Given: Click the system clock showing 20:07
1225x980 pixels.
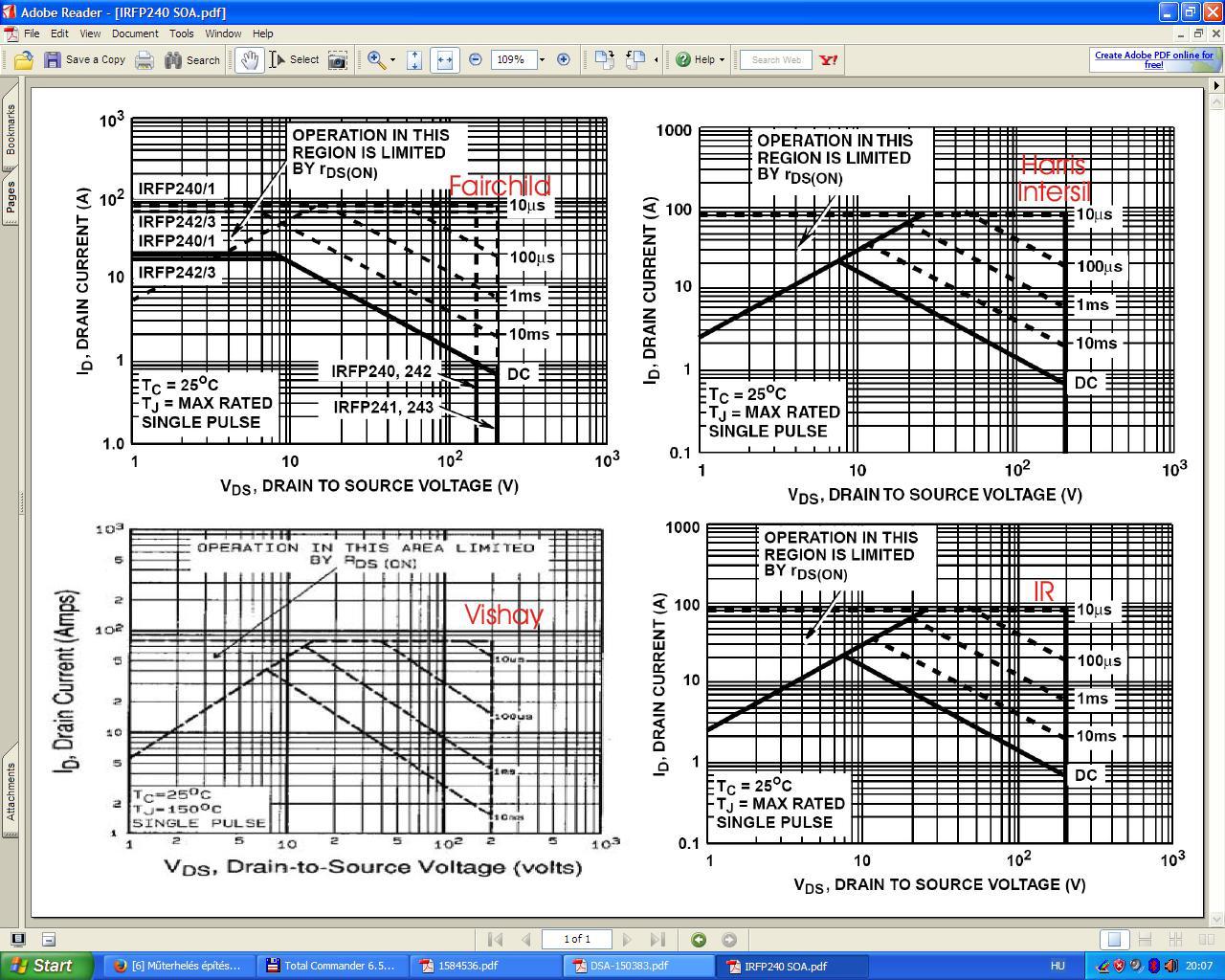Looking at the screenshot, I should pos(1198,966).
